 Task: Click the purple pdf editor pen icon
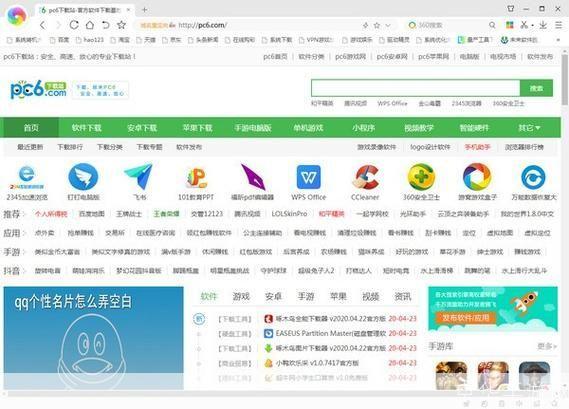tap(253, 177)
